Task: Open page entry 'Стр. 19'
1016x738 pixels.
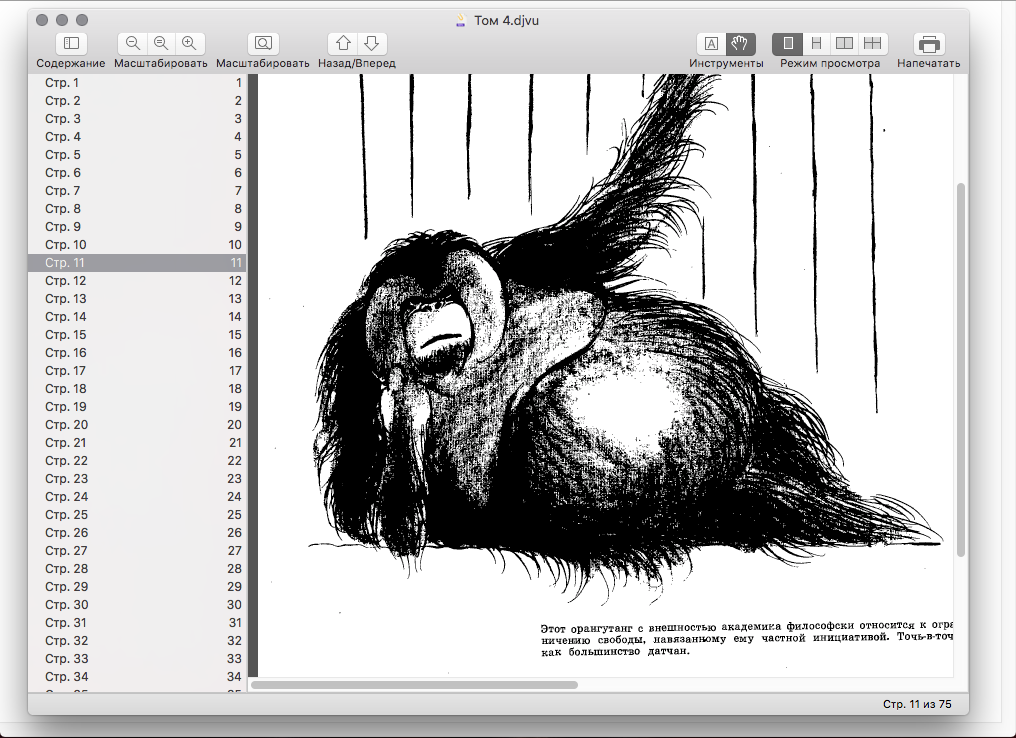Action: (137, 406)
